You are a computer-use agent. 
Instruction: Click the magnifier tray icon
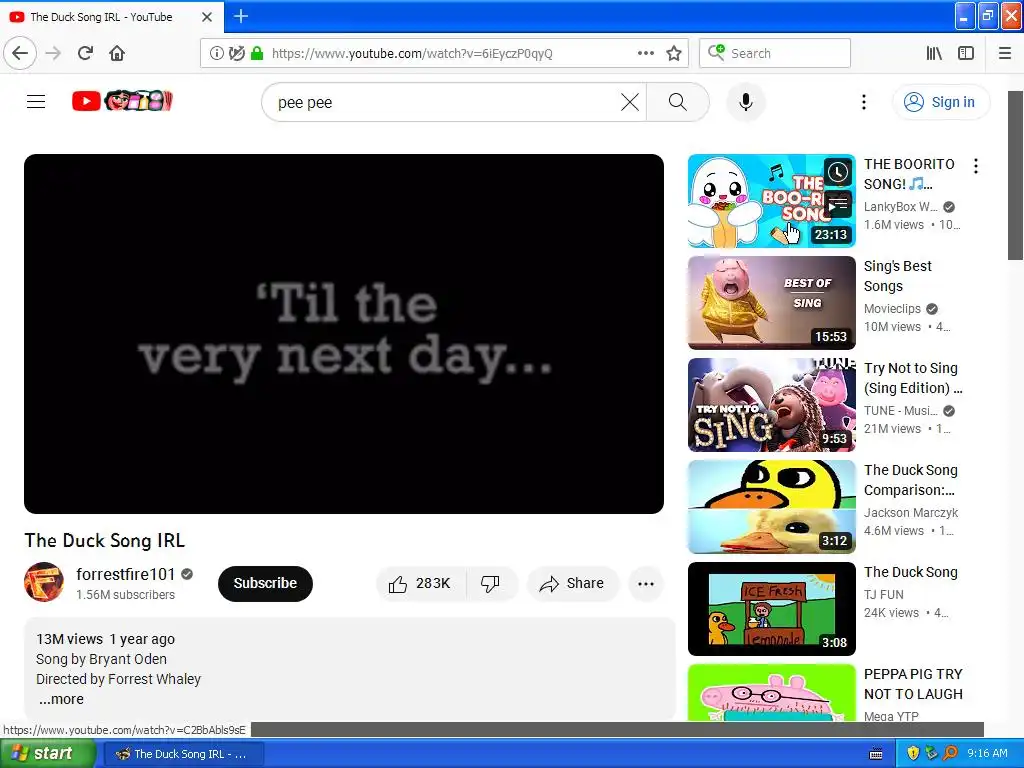pyautogui.click(x=950, y=754)
